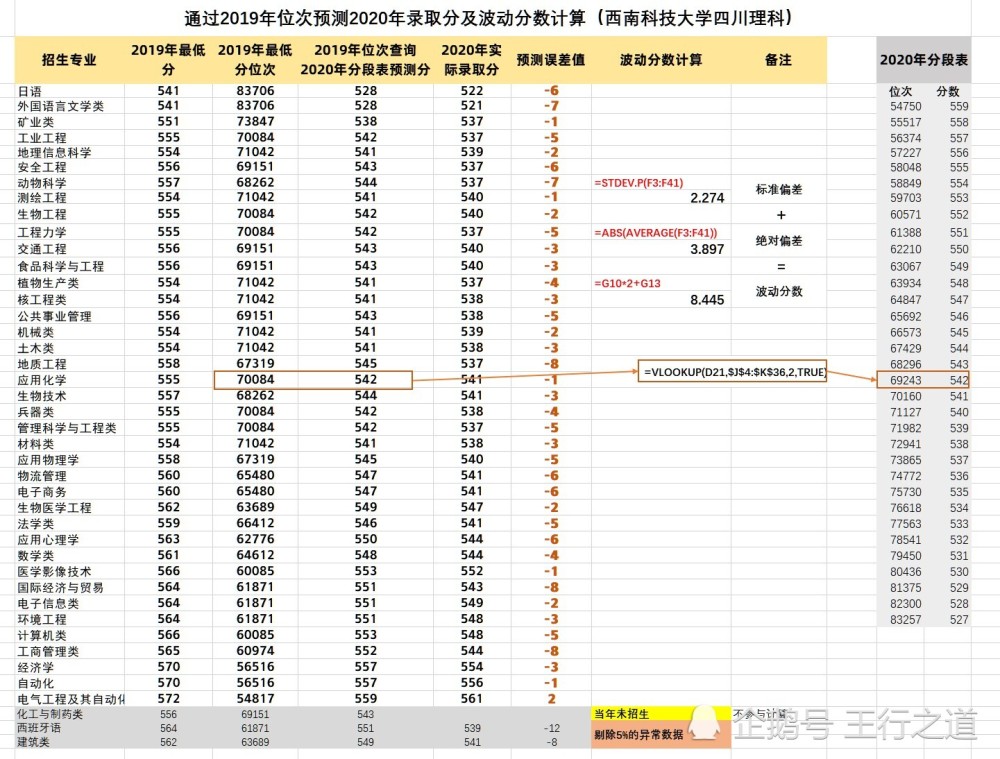
Task: Select the 备注 header cell
Action: pos(779,60)
